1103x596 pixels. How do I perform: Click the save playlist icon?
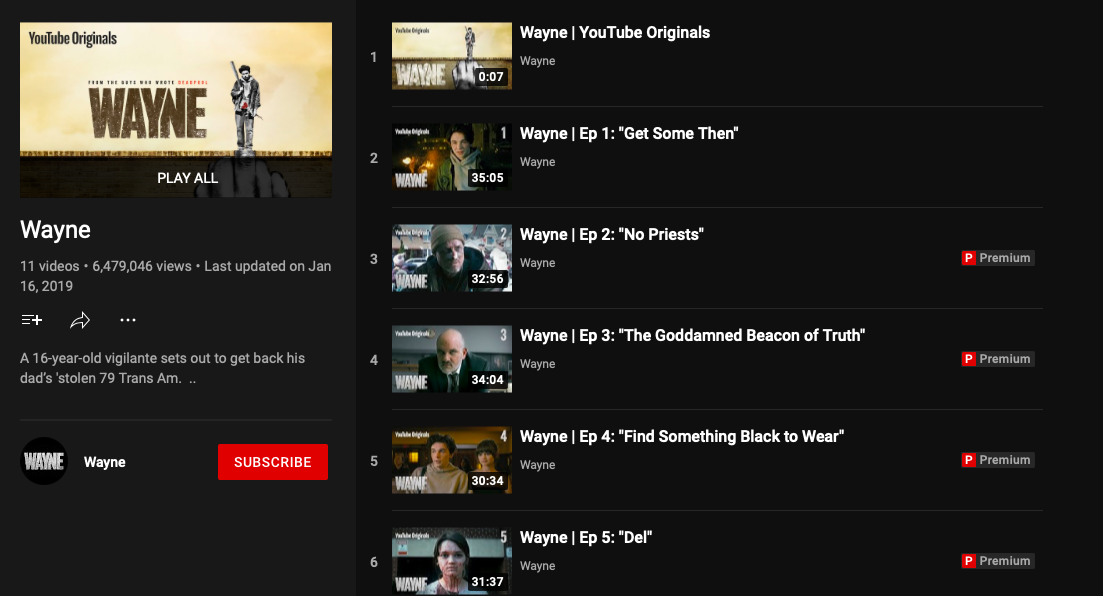pyautogui.click(x=32, y=320)
